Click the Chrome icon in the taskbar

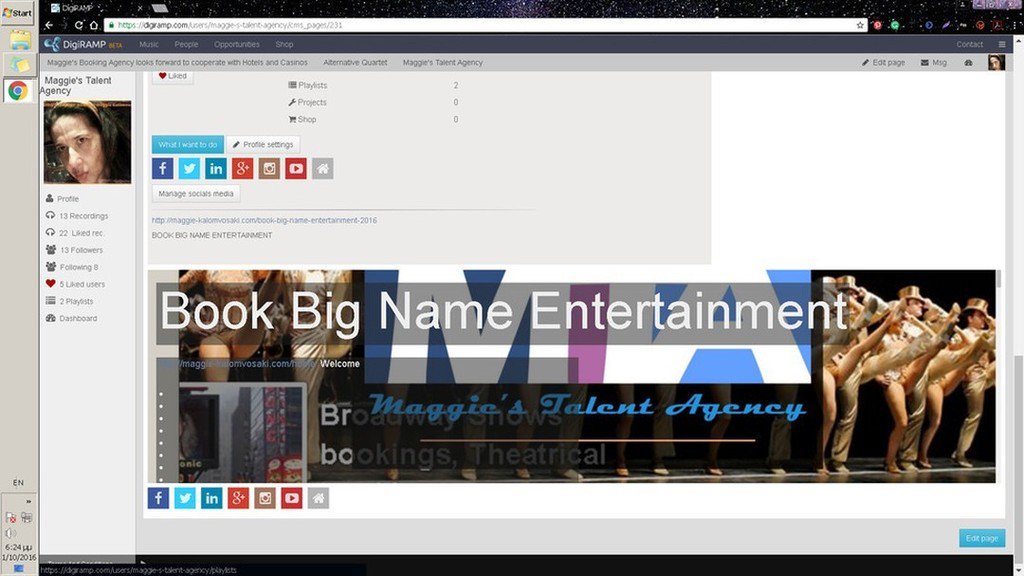18,90
